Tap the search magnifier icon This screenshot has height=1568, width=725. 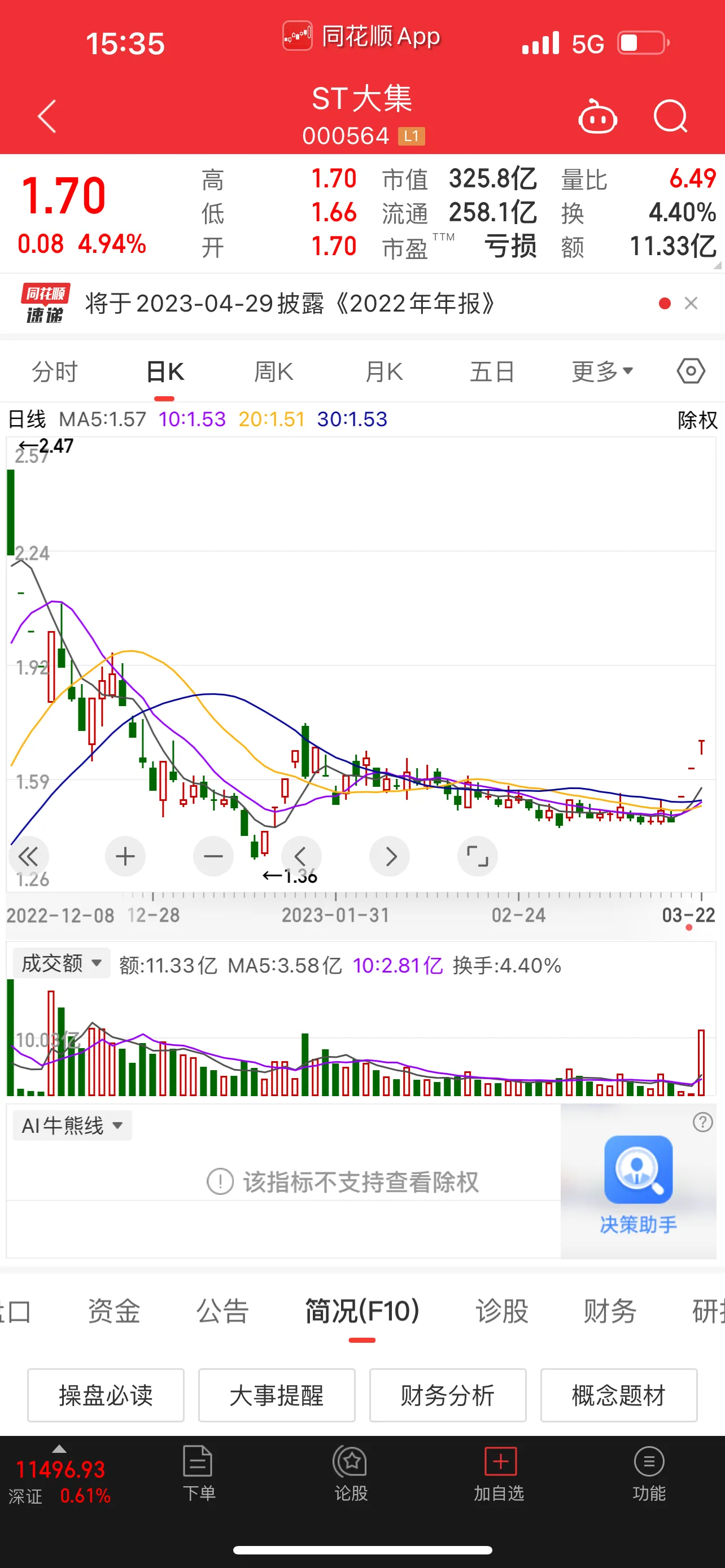pyautogui.click(x=670, y=116)
